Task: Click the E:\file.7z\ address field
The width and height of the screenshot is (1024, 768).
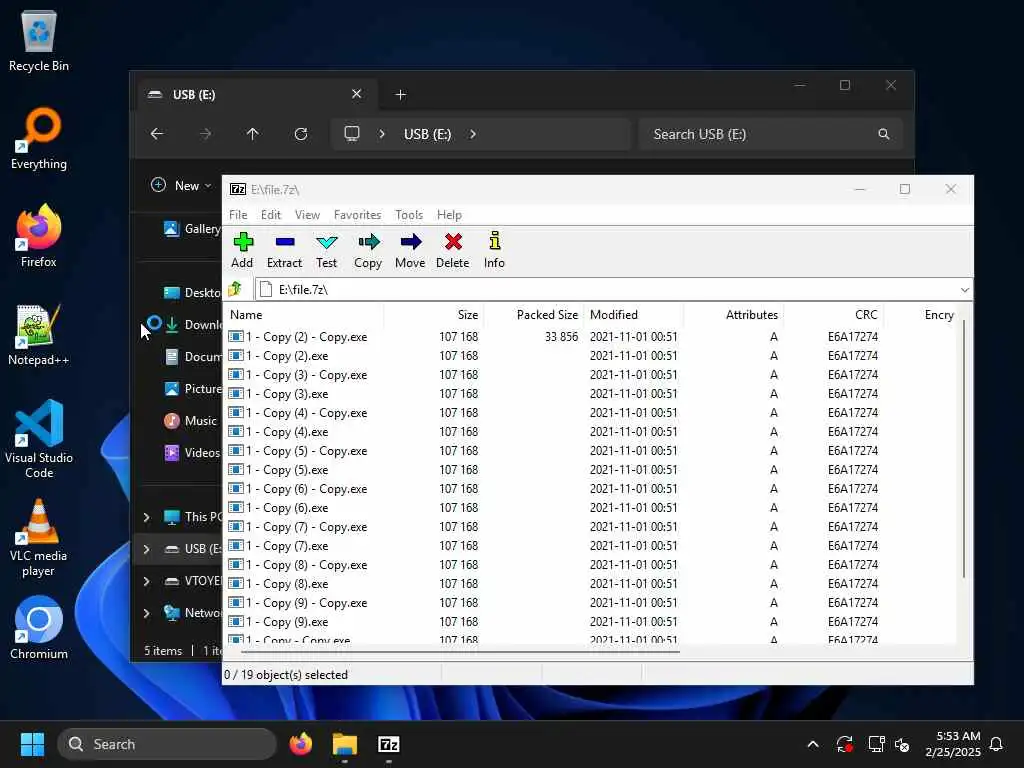Action: 606,289
